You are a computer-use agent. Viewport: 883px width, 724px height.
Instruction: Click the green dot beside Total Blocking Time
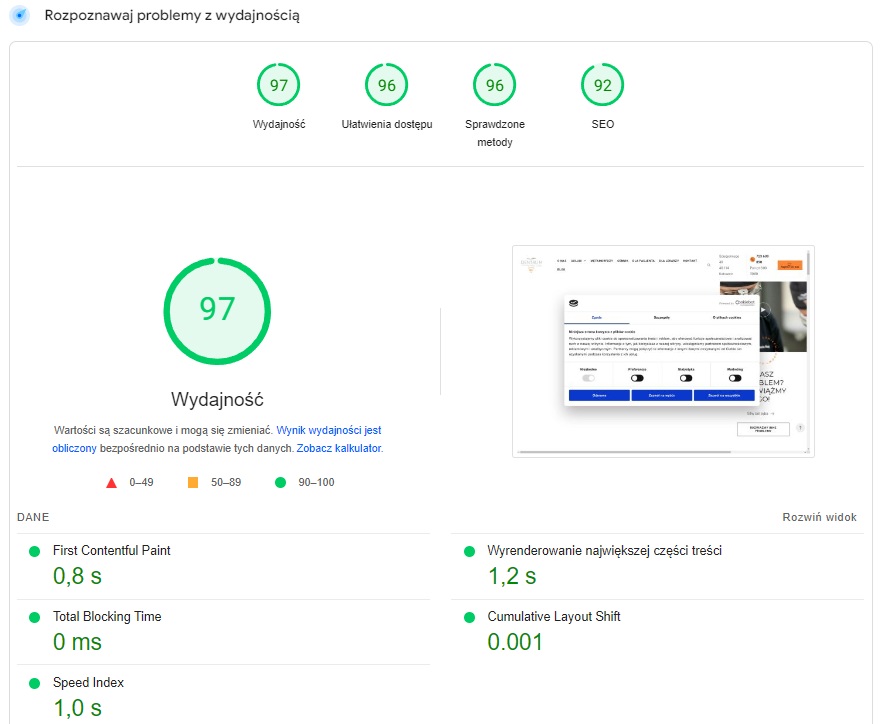(34, 618)
